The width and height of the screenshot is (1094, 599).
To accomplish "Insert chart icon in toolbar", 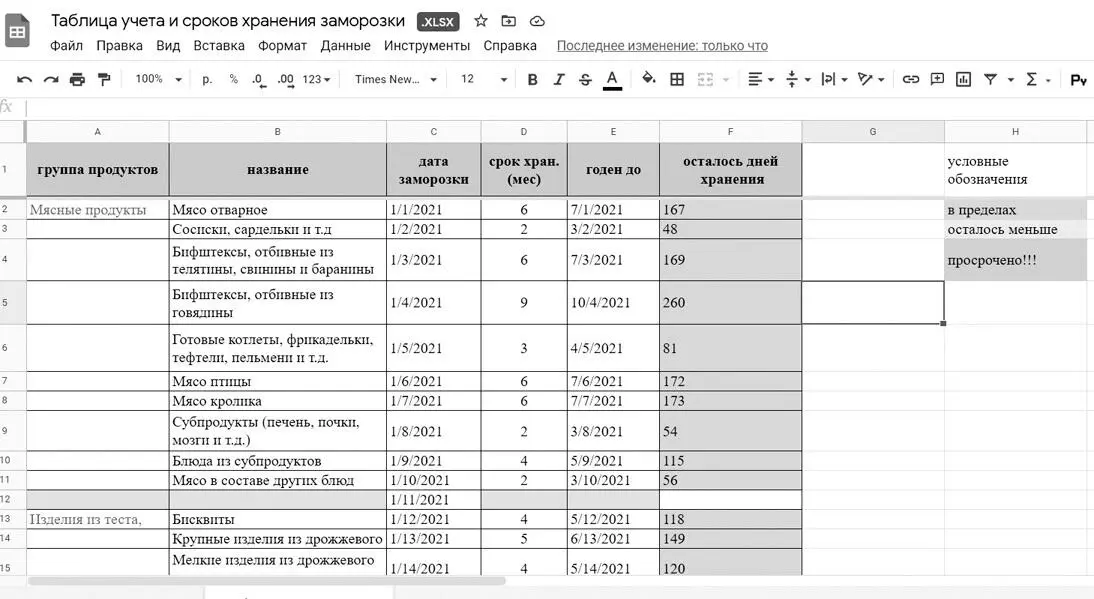I will click(x=964, y=79).
